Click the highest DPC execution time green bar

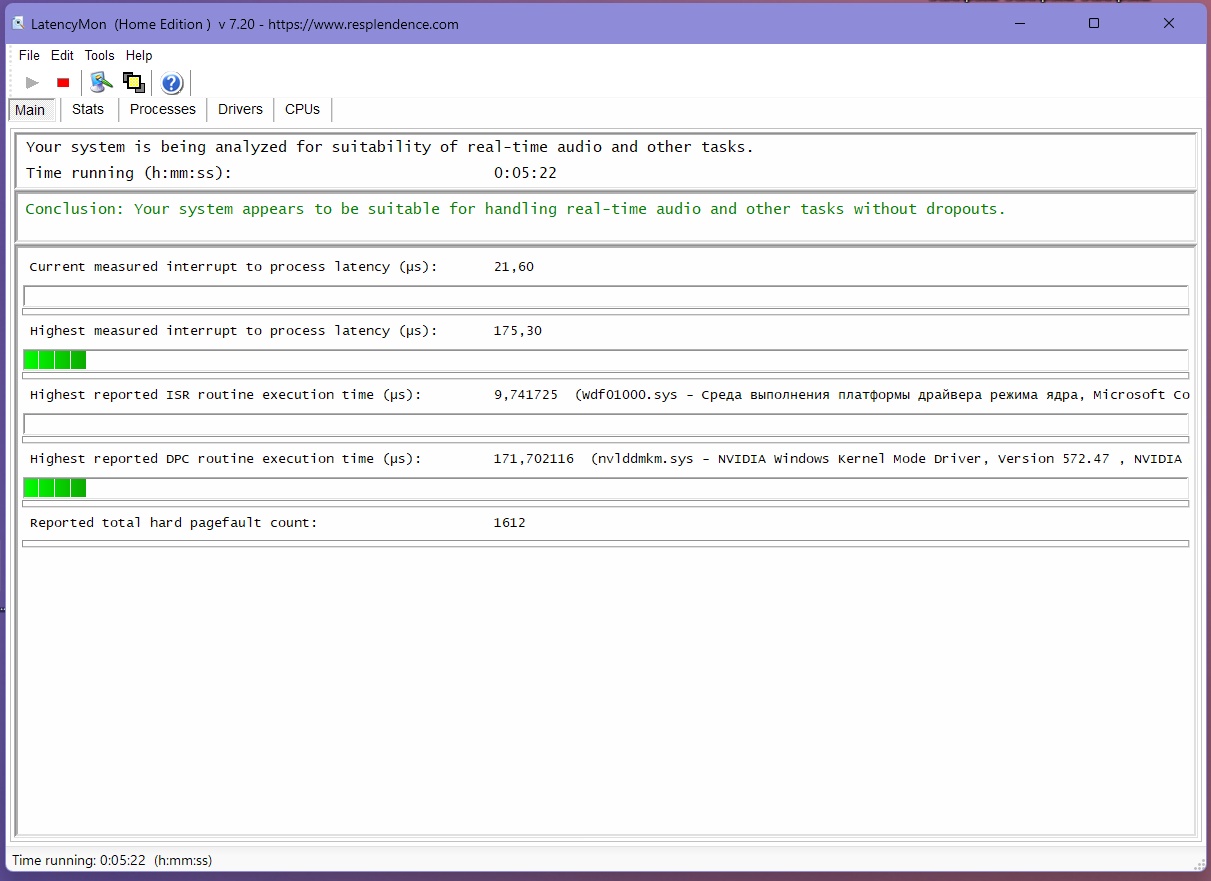point(606,488)
